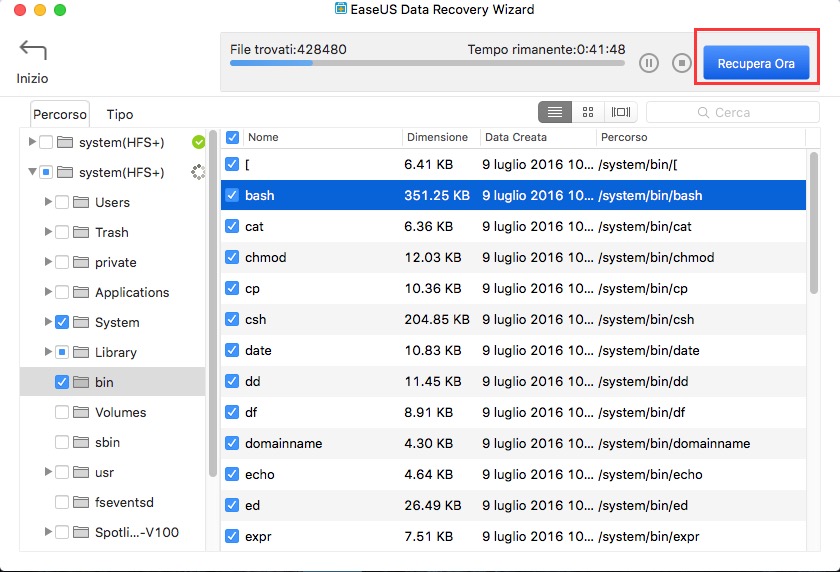Expand the first system(HFS+) tree node
Image resolution: width=840 pixels, height=572 pixels.
click(32, 141)
